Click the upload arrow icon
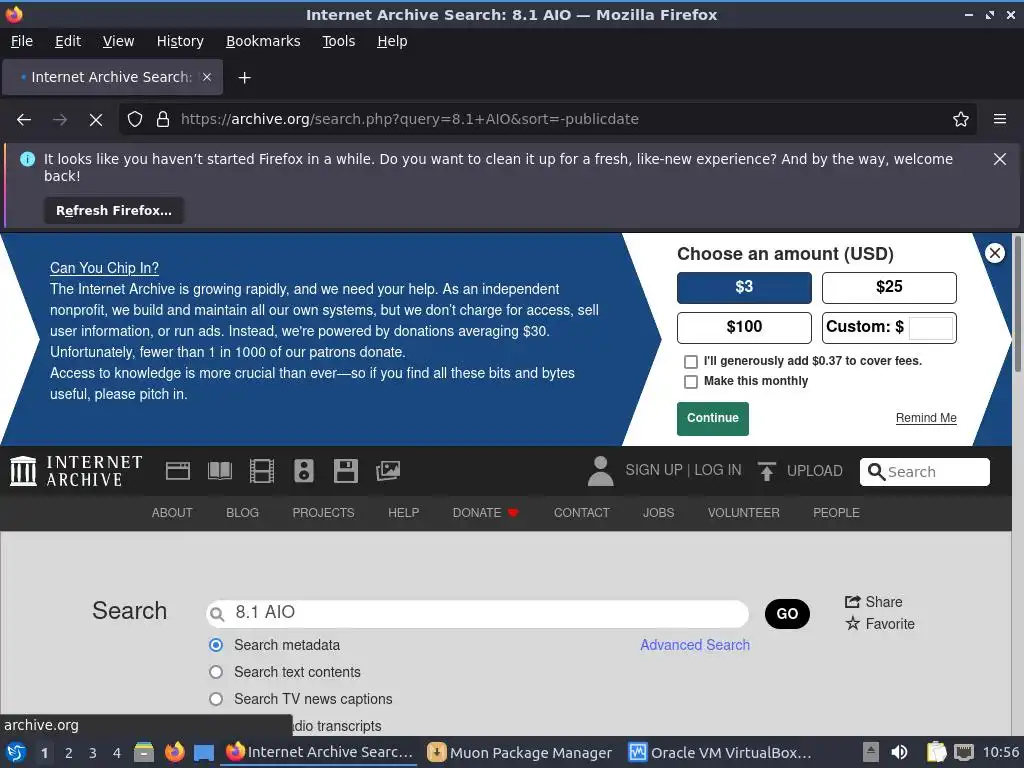Viewport: 1024px width, 768px height. point(767,471)
